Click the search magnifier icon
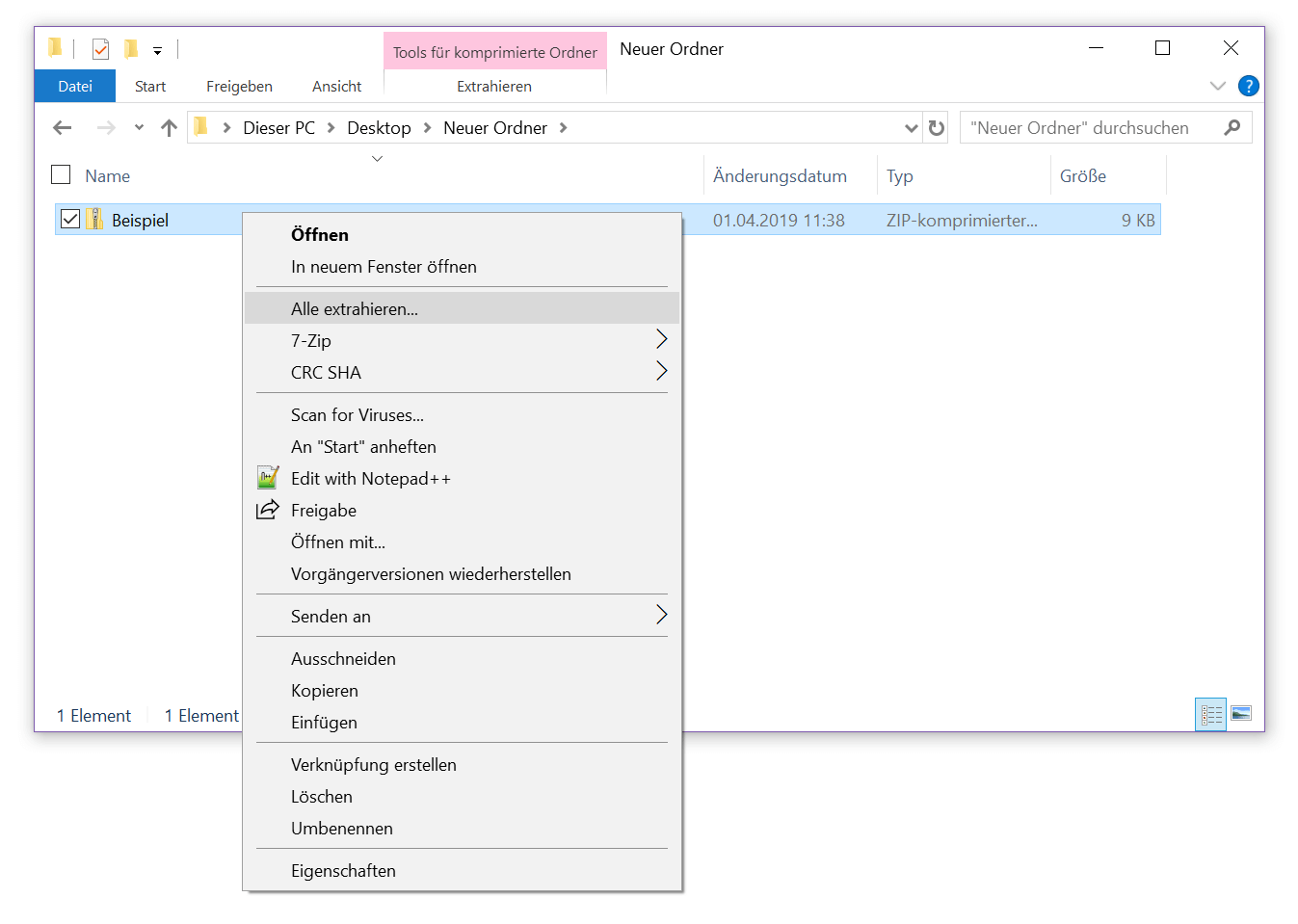This screenshot has height=924, width=1298. 1232,127
